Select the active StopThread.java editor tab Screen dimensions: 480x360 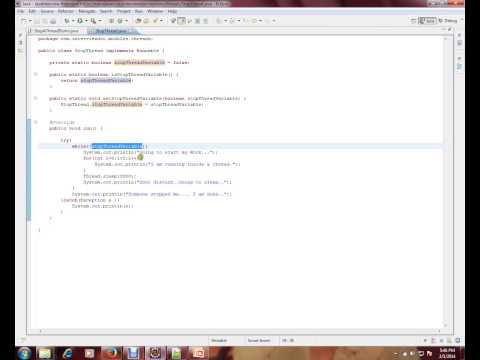[x=112, y=31]
